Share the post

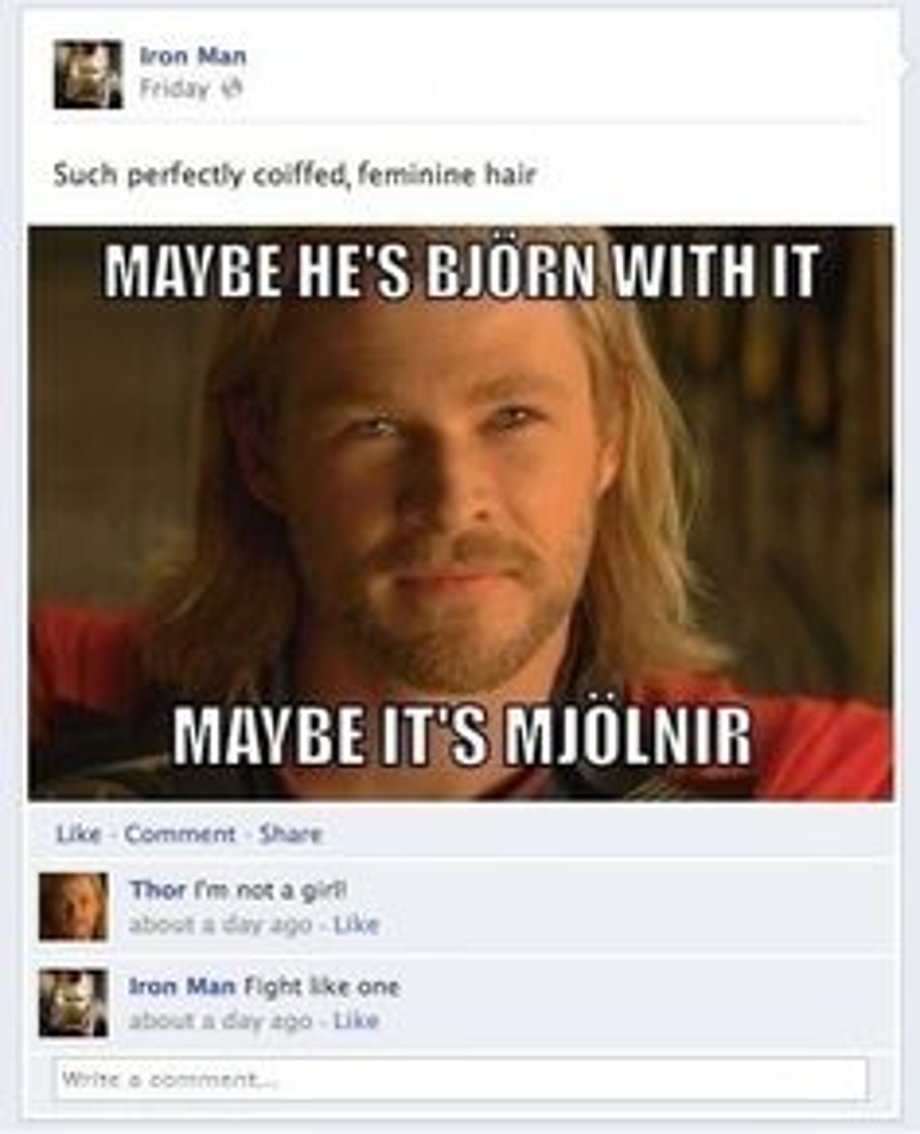[290, 834]
